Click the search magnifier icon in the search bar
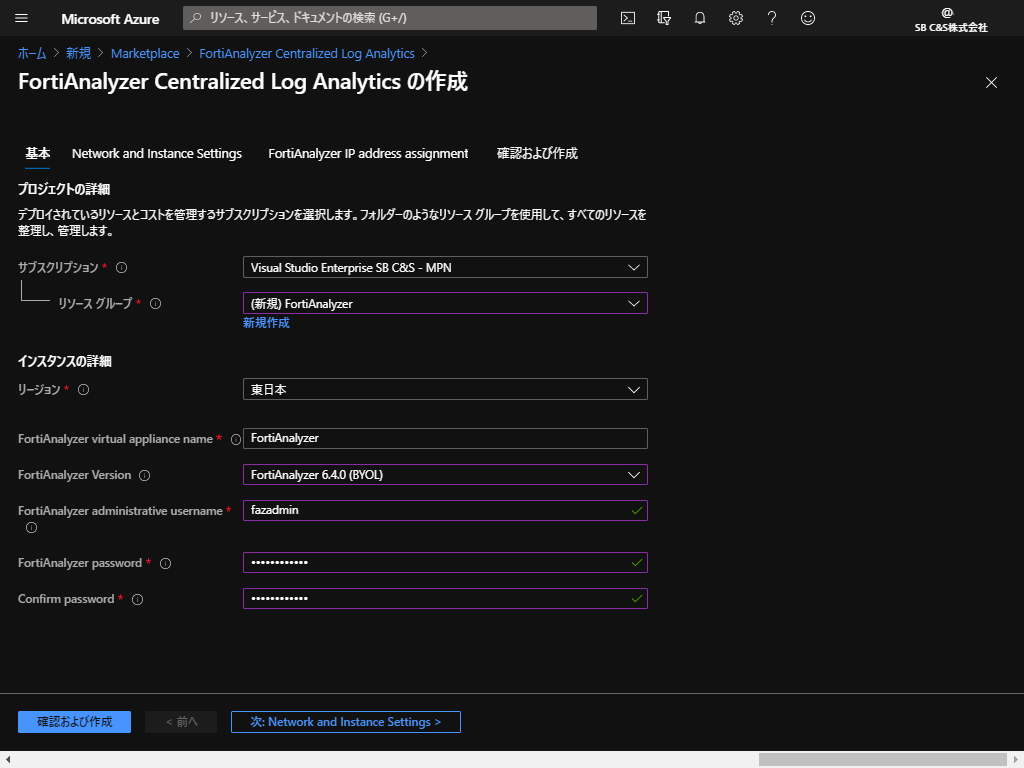The width and height of the screenshot is (1024, 768). pyautogui.click(x=195, y=18)
